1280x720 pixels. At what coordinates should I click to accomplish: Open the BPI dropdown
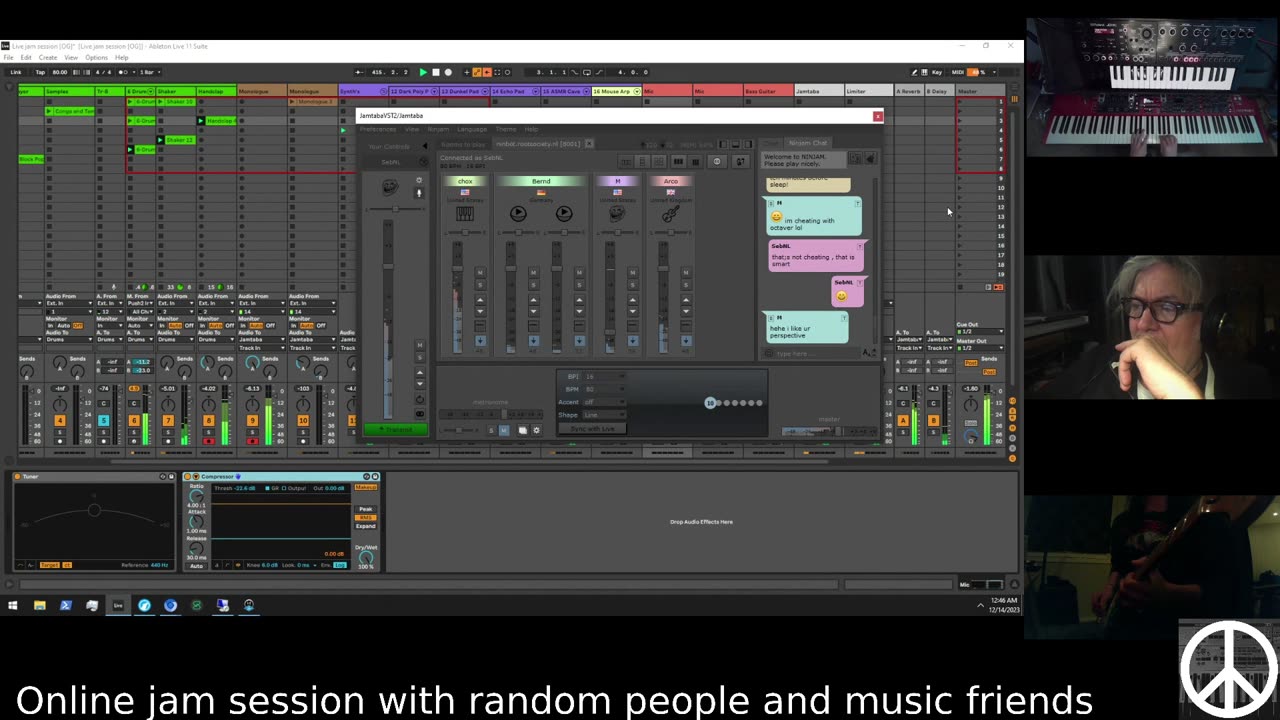[x=603, y=376]
